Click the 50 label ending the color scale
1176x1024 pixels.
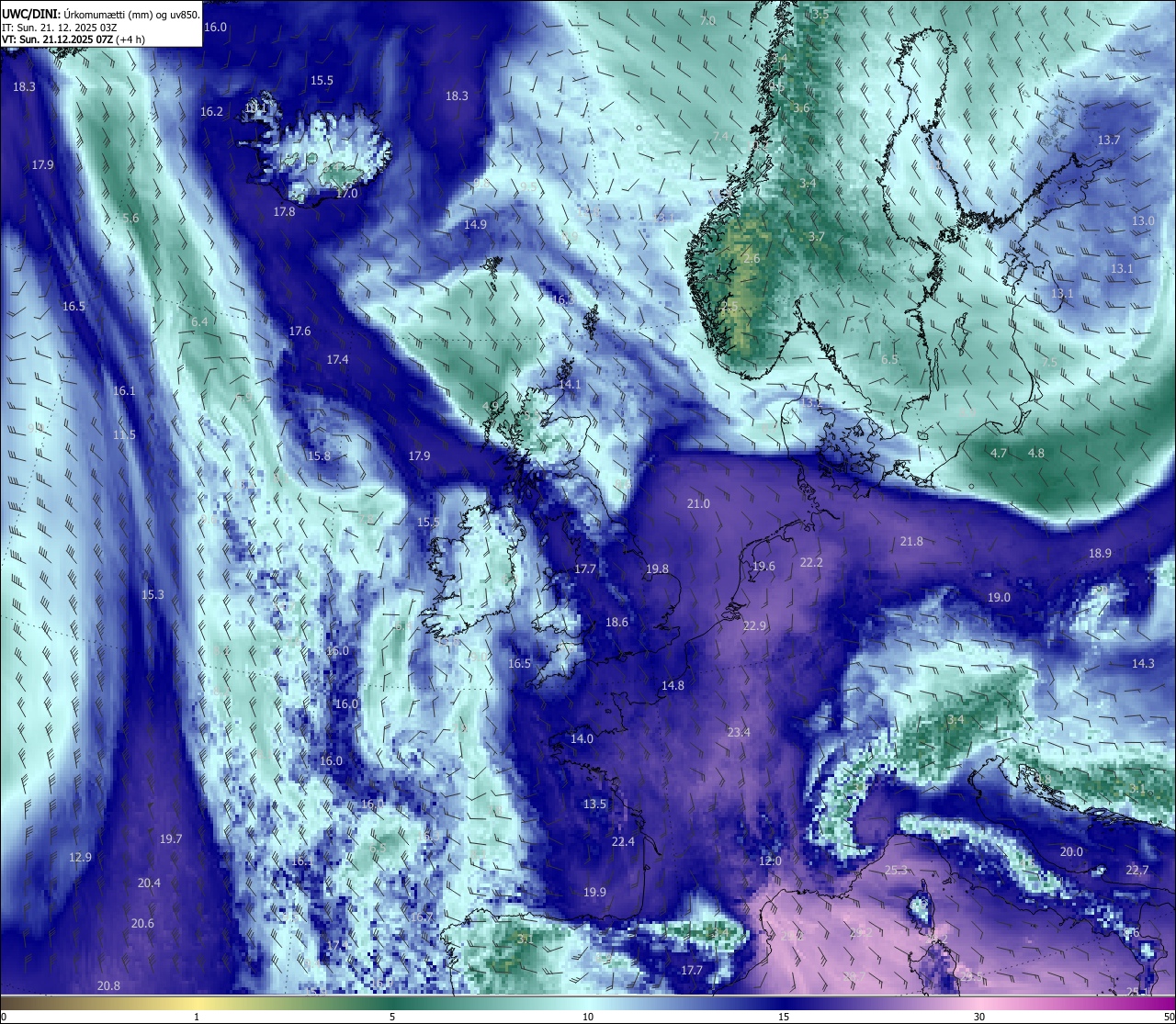point(1169,1017)
